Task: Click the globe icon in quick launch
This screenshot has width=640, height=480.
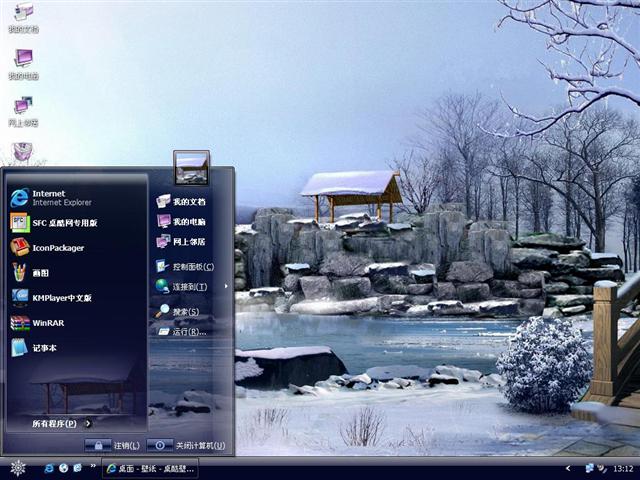Action: click(63, 468)
